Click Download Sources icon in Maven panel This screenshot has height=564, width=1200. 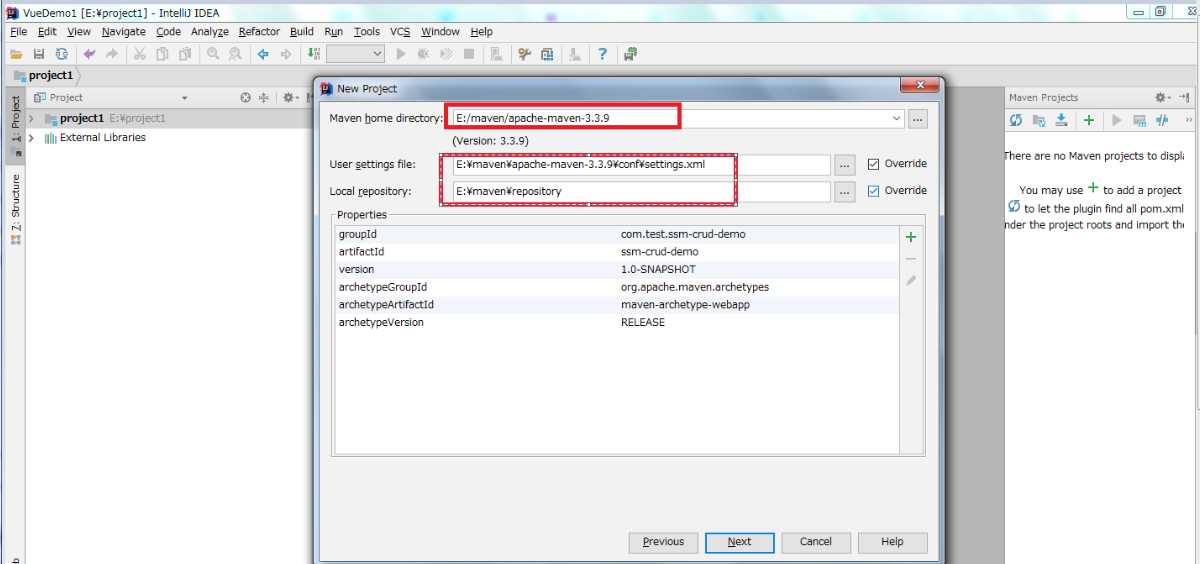tap(1062, 120)
